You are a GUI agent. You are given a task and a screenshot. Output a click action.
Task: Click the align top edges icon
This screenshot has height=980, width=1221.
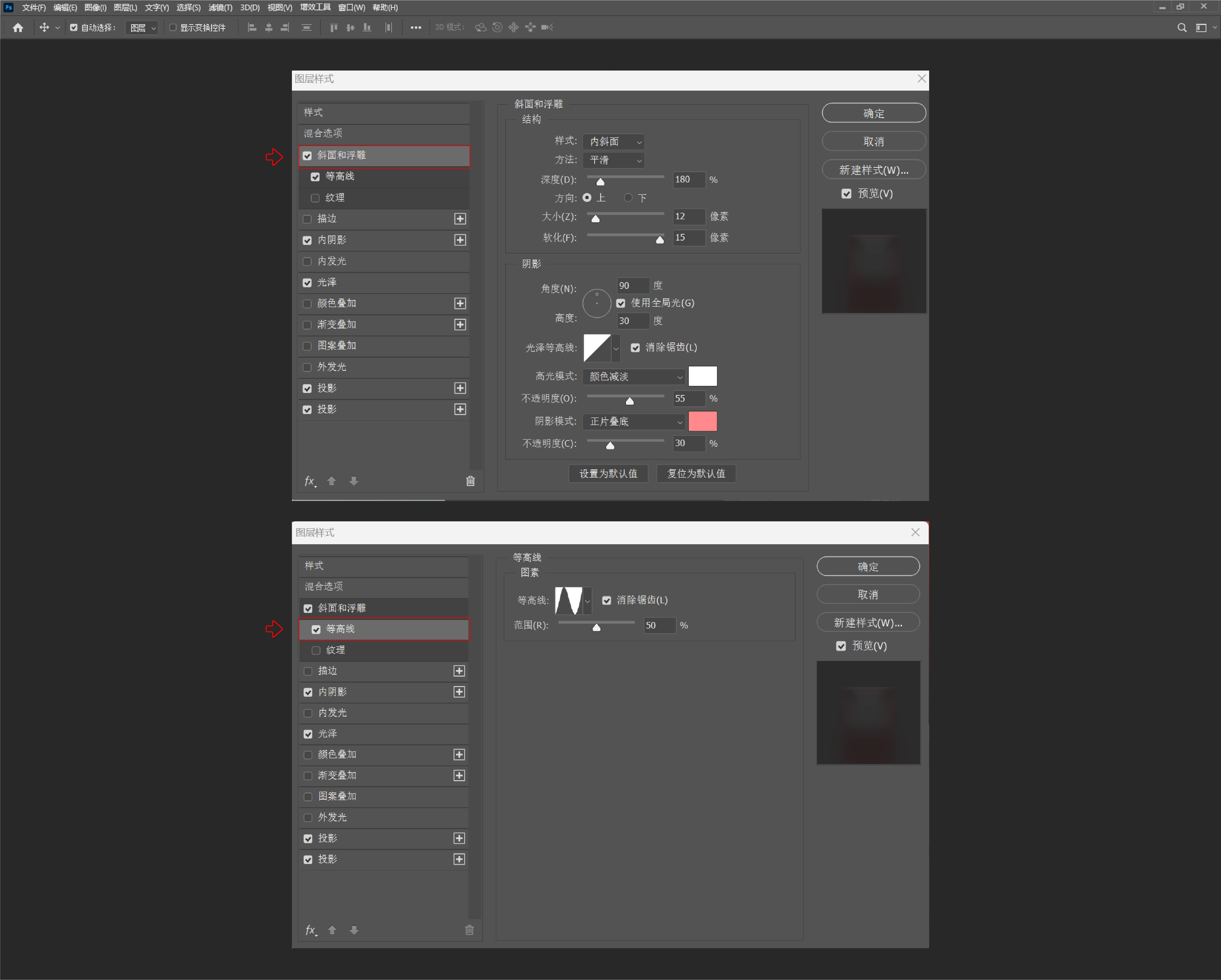click(334, 27)
